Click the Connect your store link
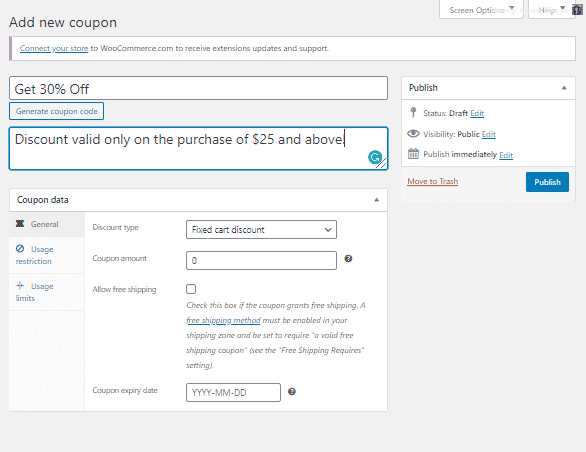The image size is (586, 452). 54,48
